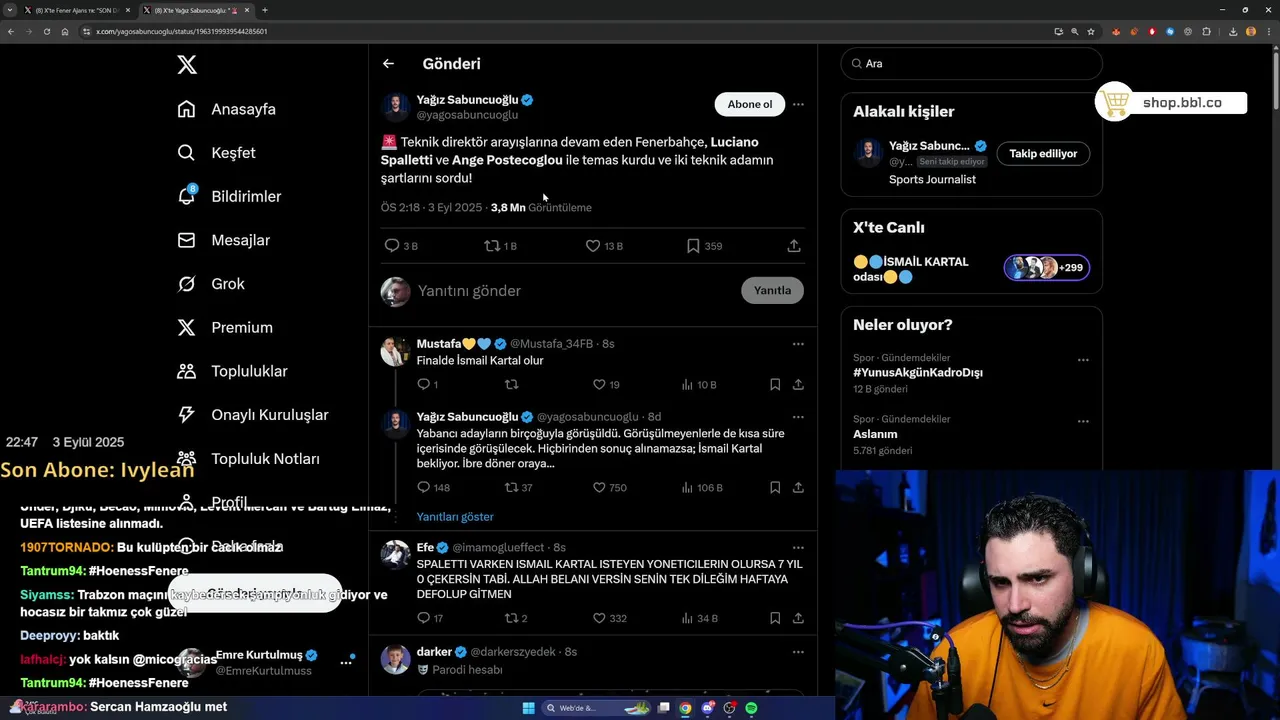
Task: Click the Yanıtla button
Action: click(x=772, y=291)
